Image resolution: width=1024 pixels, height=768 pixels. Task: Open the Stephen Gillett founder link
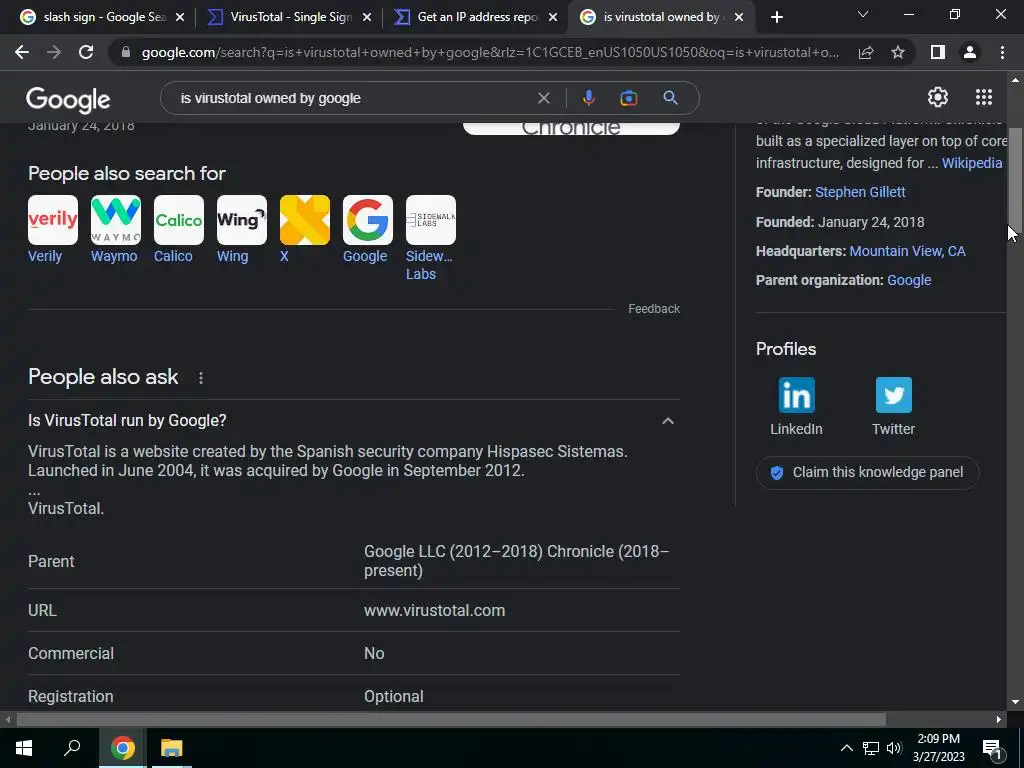(860, 192)
